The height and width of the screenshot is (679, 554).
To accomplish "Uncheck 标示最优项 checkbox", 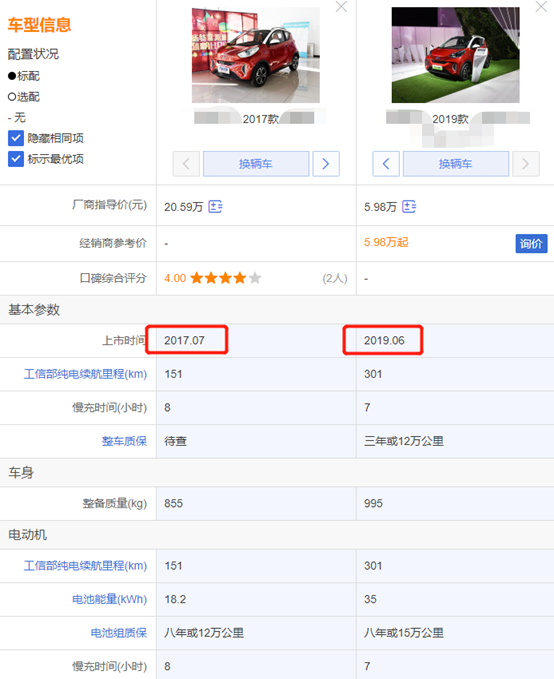I will tap(16, 159).
